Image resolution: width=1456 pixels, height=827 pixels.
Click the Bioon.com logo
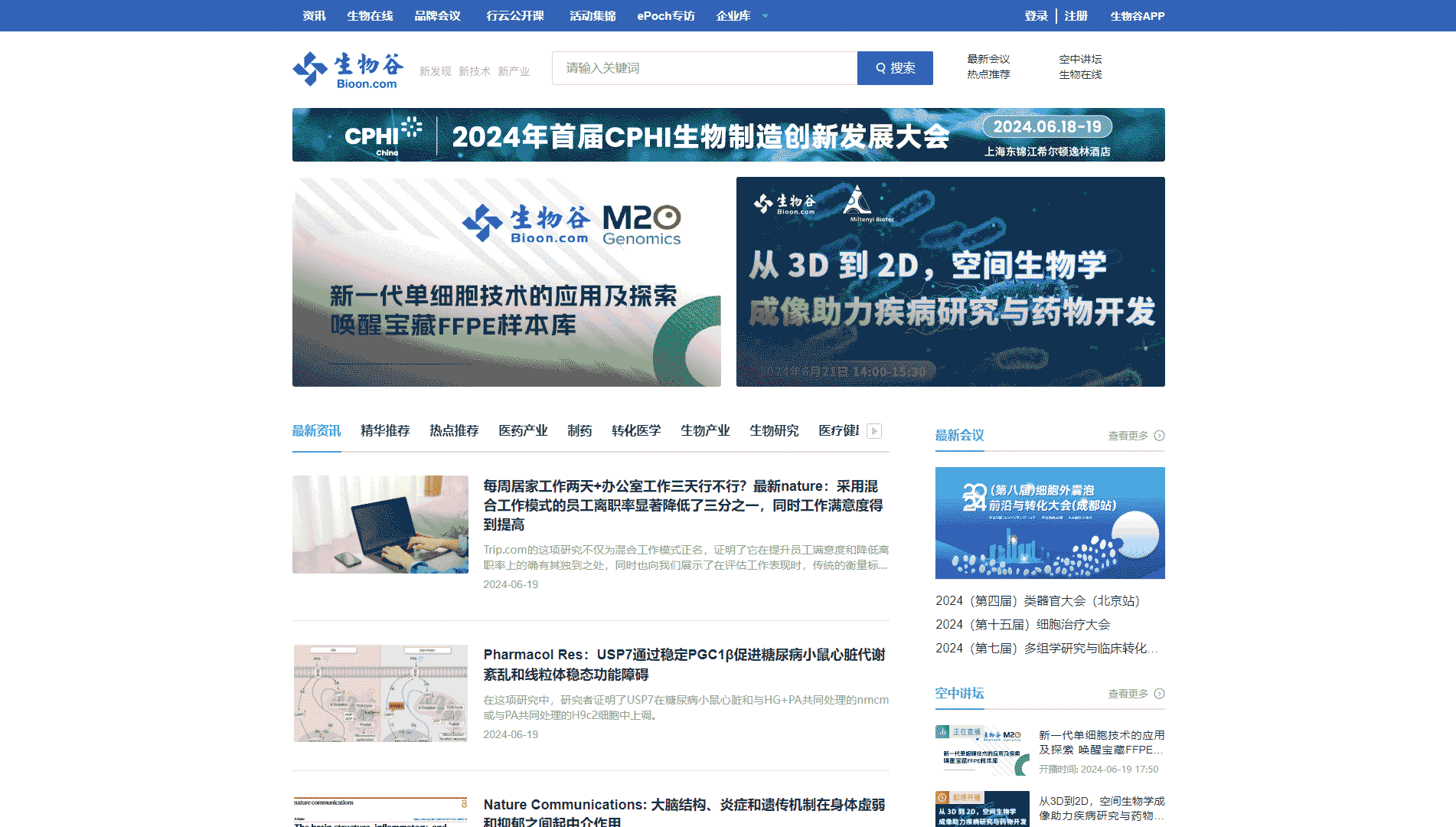click(348, 70)
